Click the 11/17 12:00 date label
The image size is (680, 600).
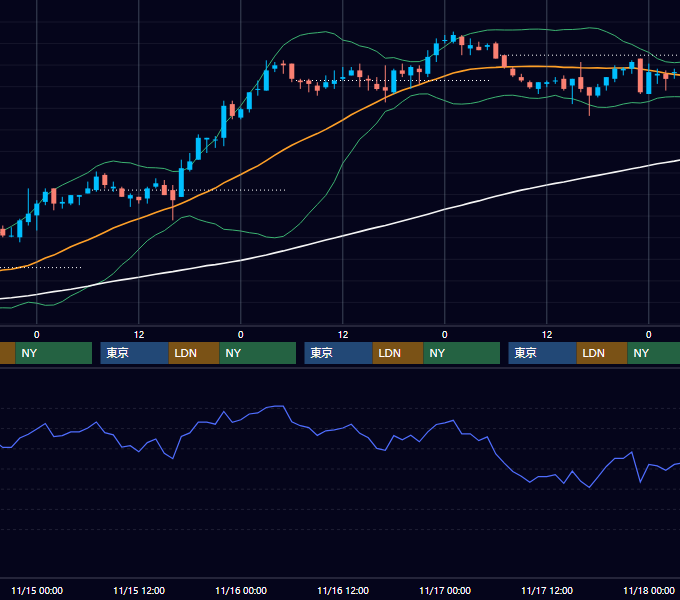pos(547,590)
